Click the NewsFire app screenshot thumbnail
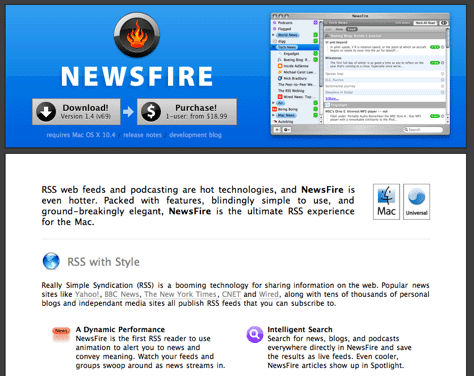474x376 pixels. pyautogui.click(x=360, y=74)
